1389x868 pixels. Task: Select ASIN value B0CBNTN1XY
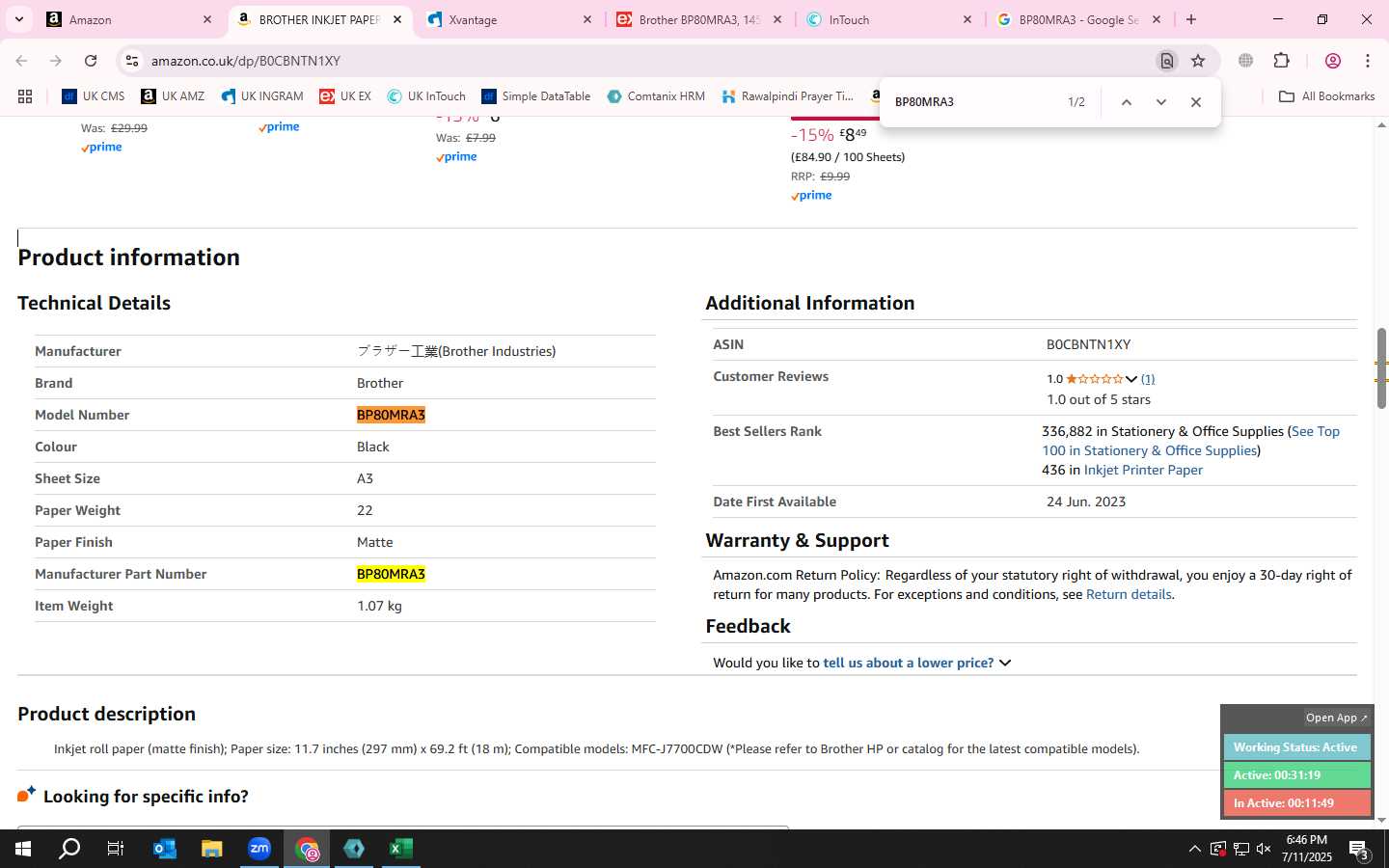(x=1088, y=344)
